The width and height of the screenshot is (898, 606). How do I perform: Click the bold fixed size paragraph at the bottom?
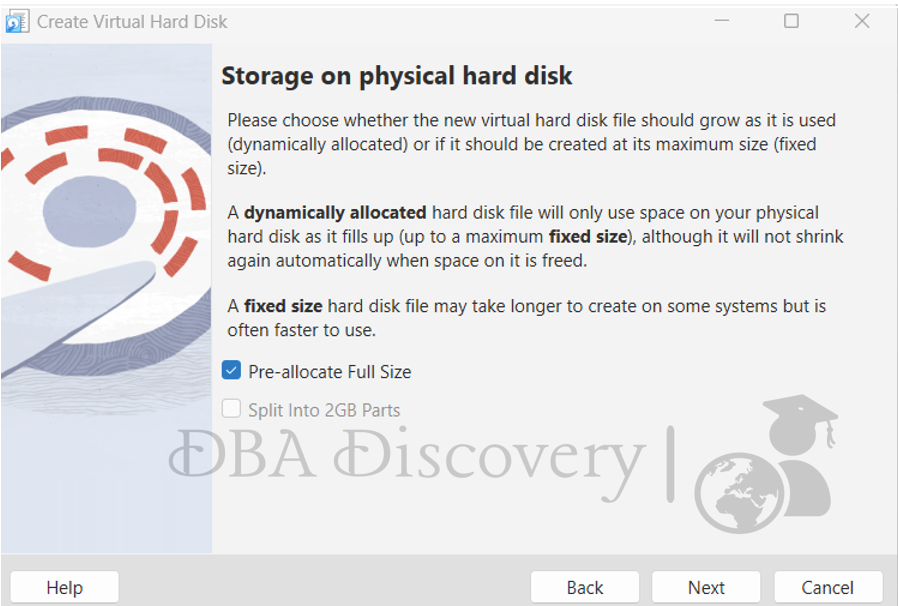[x=526, y=318]
